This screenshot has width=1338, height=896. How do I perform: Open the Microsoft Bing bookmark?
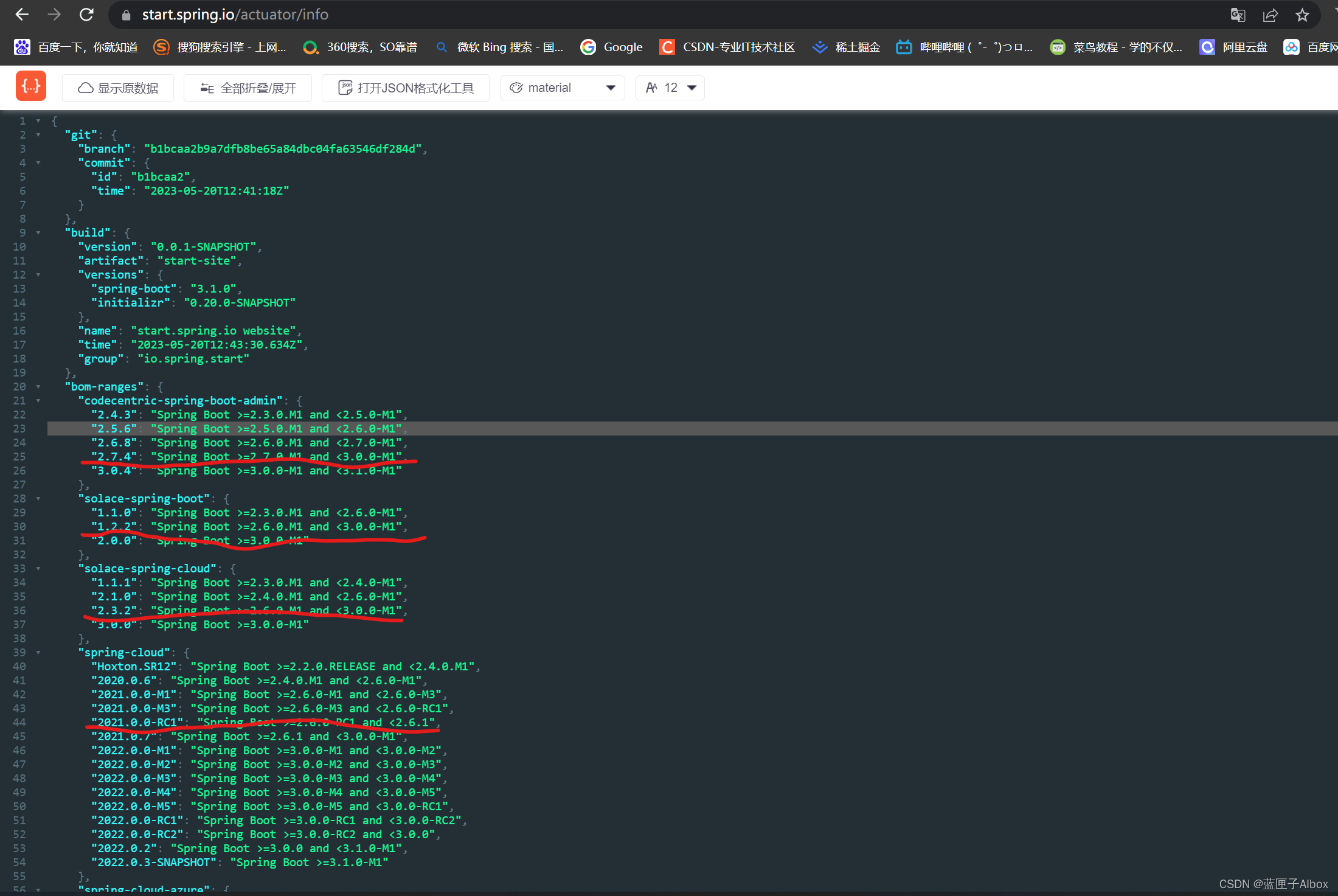[499, 47]
